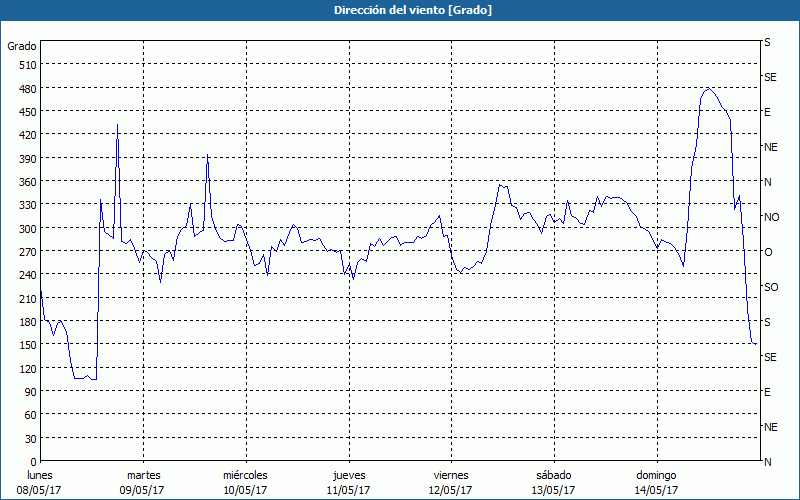Select the 'jueves' day label
This screenshot has width=800, height=500.
click(x=348, y=475)
